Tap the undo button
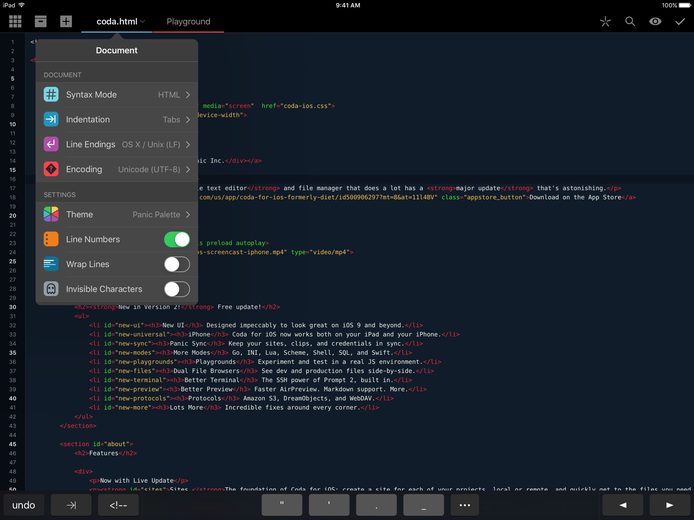The height and width of the screenshot is (520, 694). pyautogui.click(x=23, y=505)
